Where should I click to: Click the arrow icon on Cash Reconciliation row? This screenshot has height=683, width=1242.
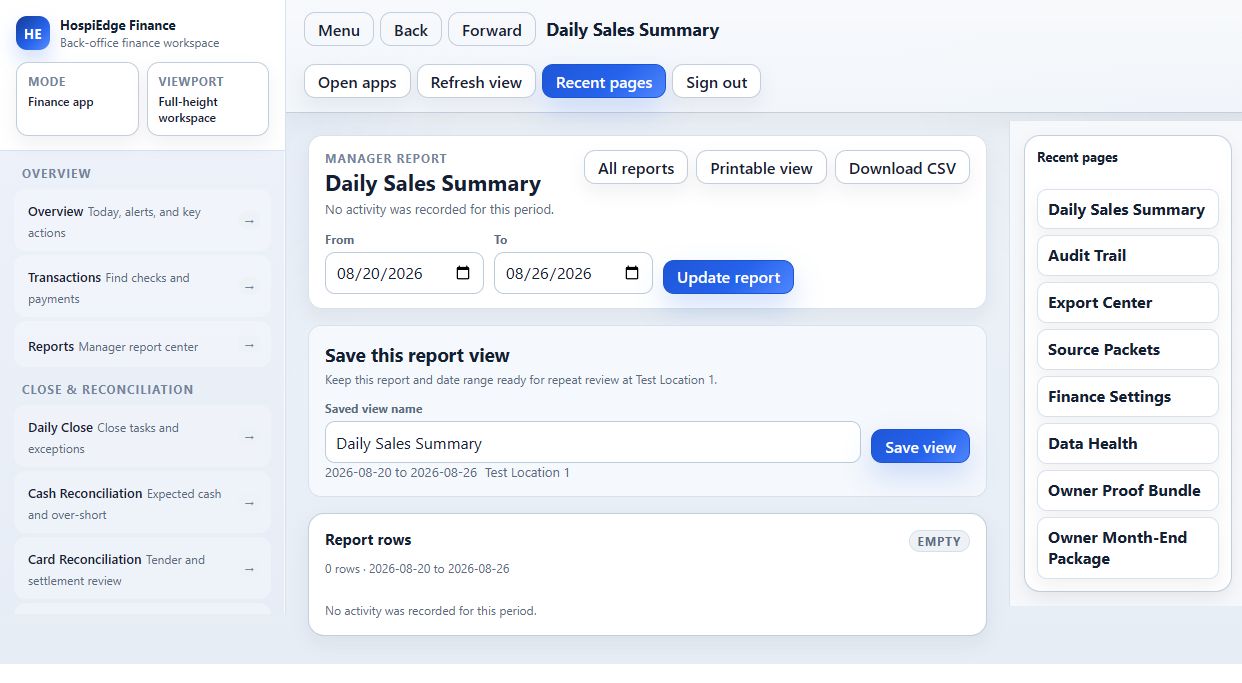coord(249,504)
